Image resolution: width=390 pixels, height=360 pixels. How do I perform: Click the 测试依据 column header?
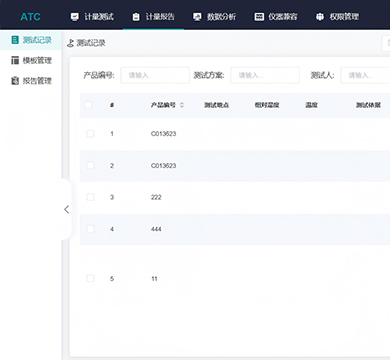(x=368, y=105)
